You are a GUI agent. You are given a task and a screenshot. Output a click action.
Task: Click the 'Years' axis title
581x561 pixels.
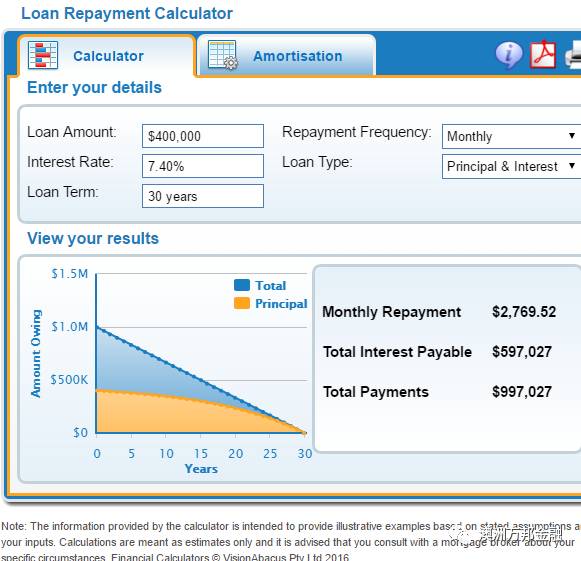click(201, 469)
